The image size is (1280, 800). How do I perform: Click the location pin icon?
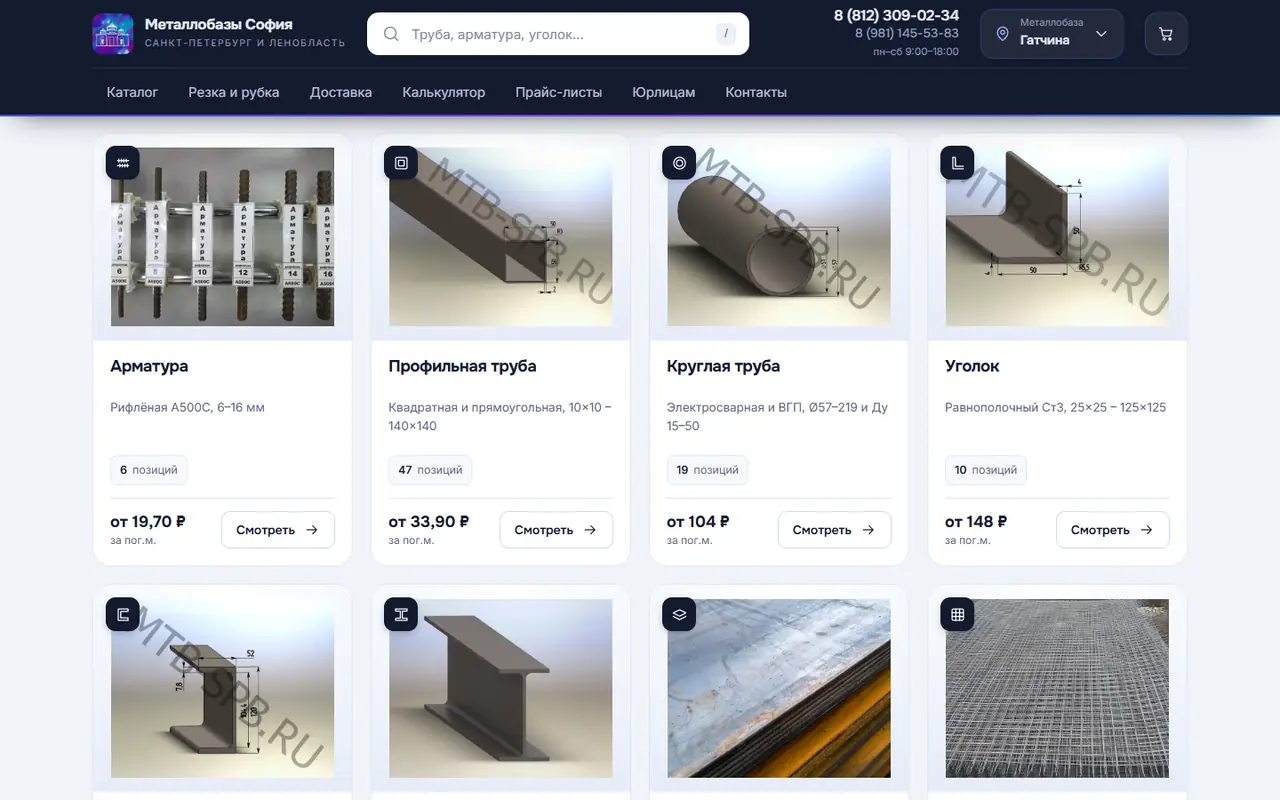[1002, 34]
